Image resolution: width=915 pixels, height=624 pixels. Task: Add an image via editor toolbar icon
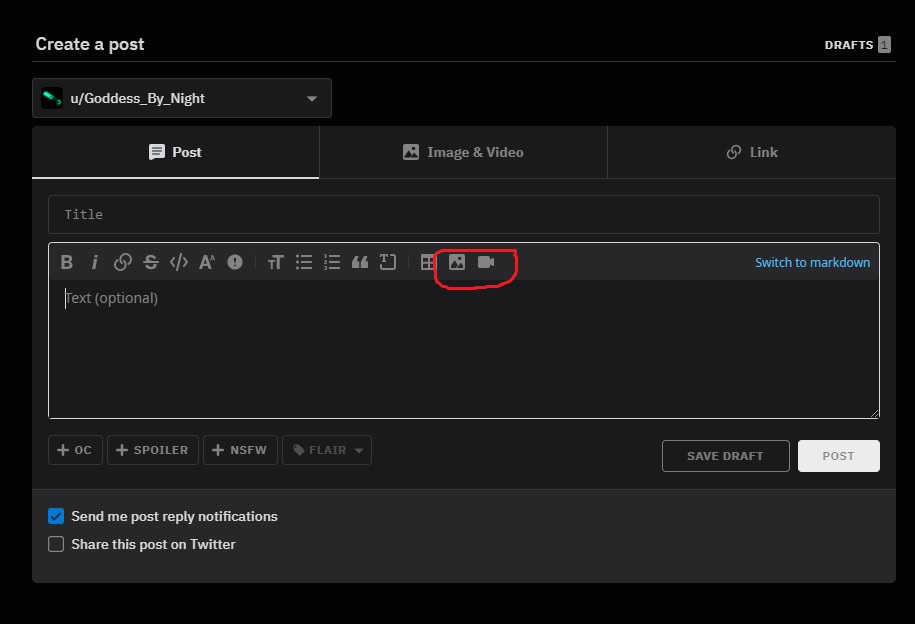(457, 262)
